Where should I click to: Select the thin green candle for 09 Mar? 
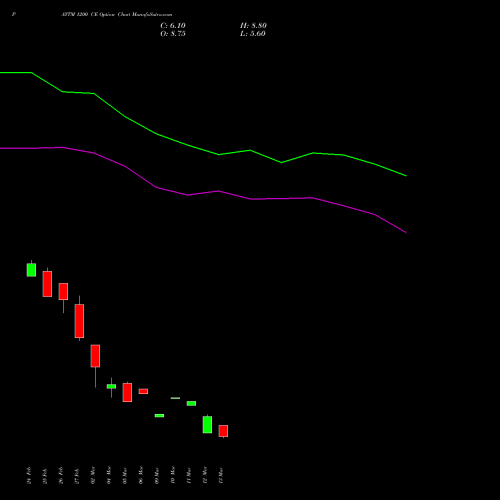159,415
